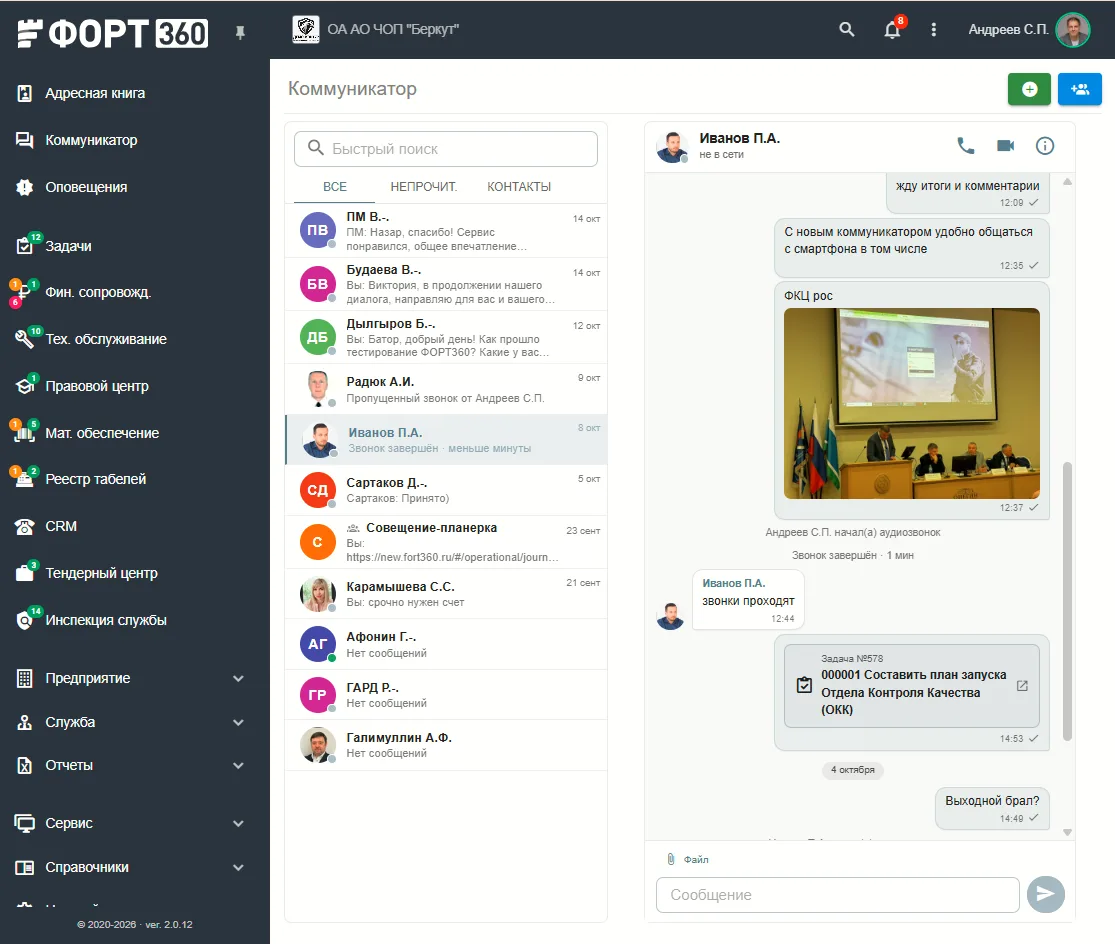
Task: Click the chat vertical scrollbar thumb
Action: [1067, 601]
